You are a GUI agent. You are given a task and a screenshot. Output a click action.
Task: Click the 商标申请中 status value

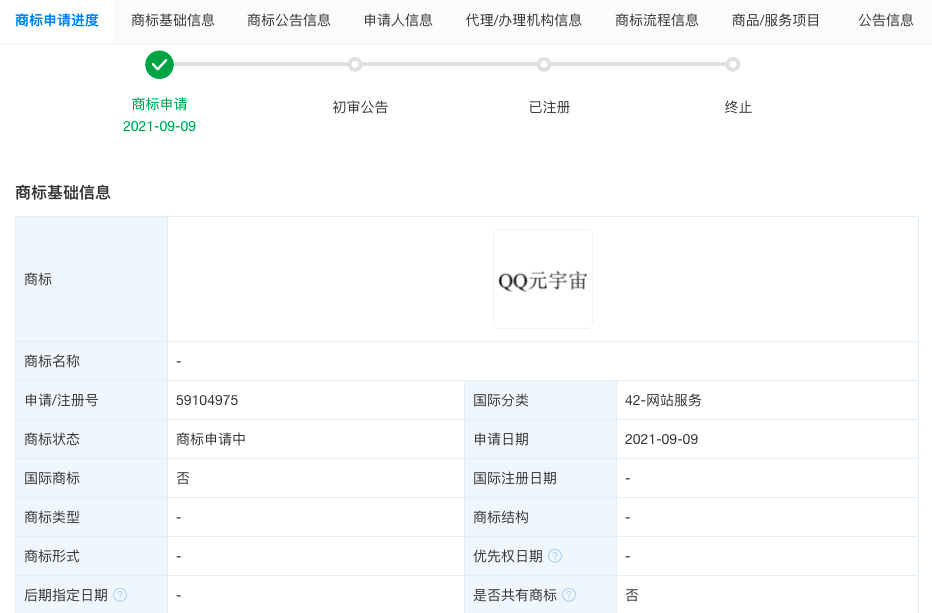click(x=211, y=439)
